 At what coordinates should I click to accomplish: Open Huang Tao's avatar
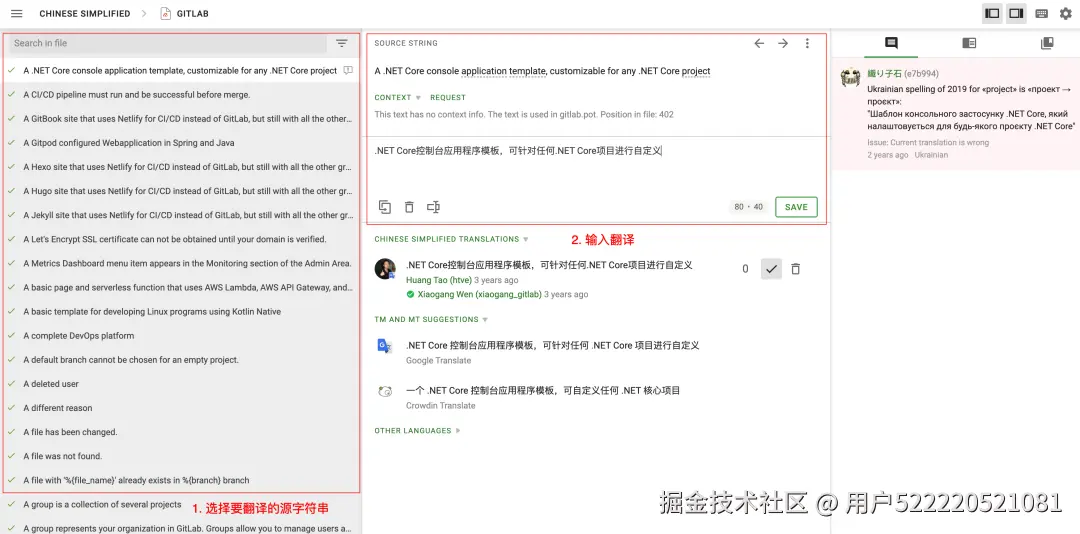coord(385,269)
